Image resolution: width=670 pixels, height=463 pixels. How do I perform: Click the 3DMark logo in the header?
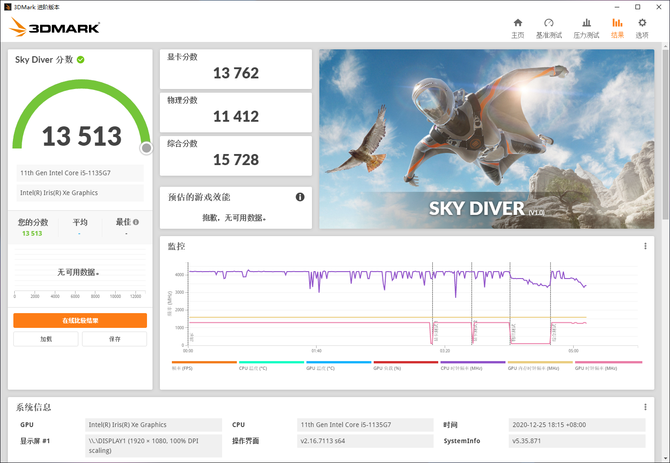point(55,28)
